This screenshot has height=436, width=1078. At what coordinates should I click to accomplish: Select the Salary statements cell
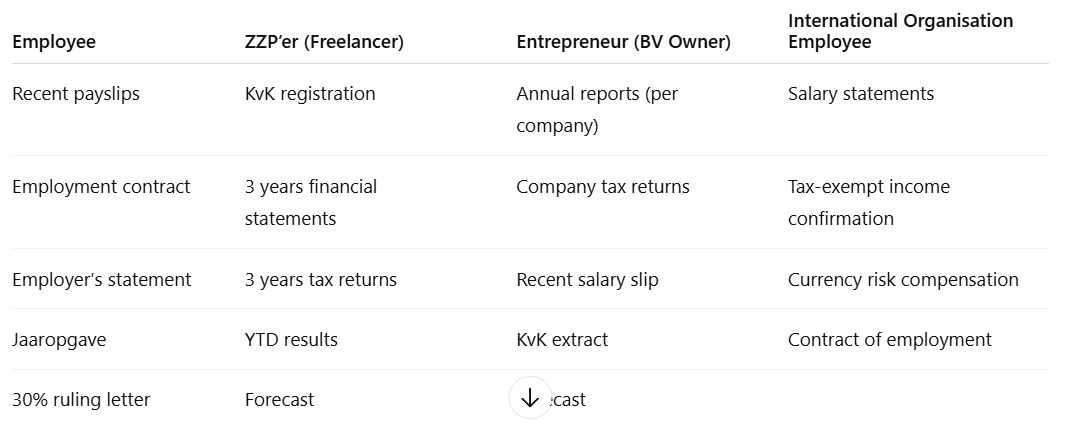[x=860, y=94]
